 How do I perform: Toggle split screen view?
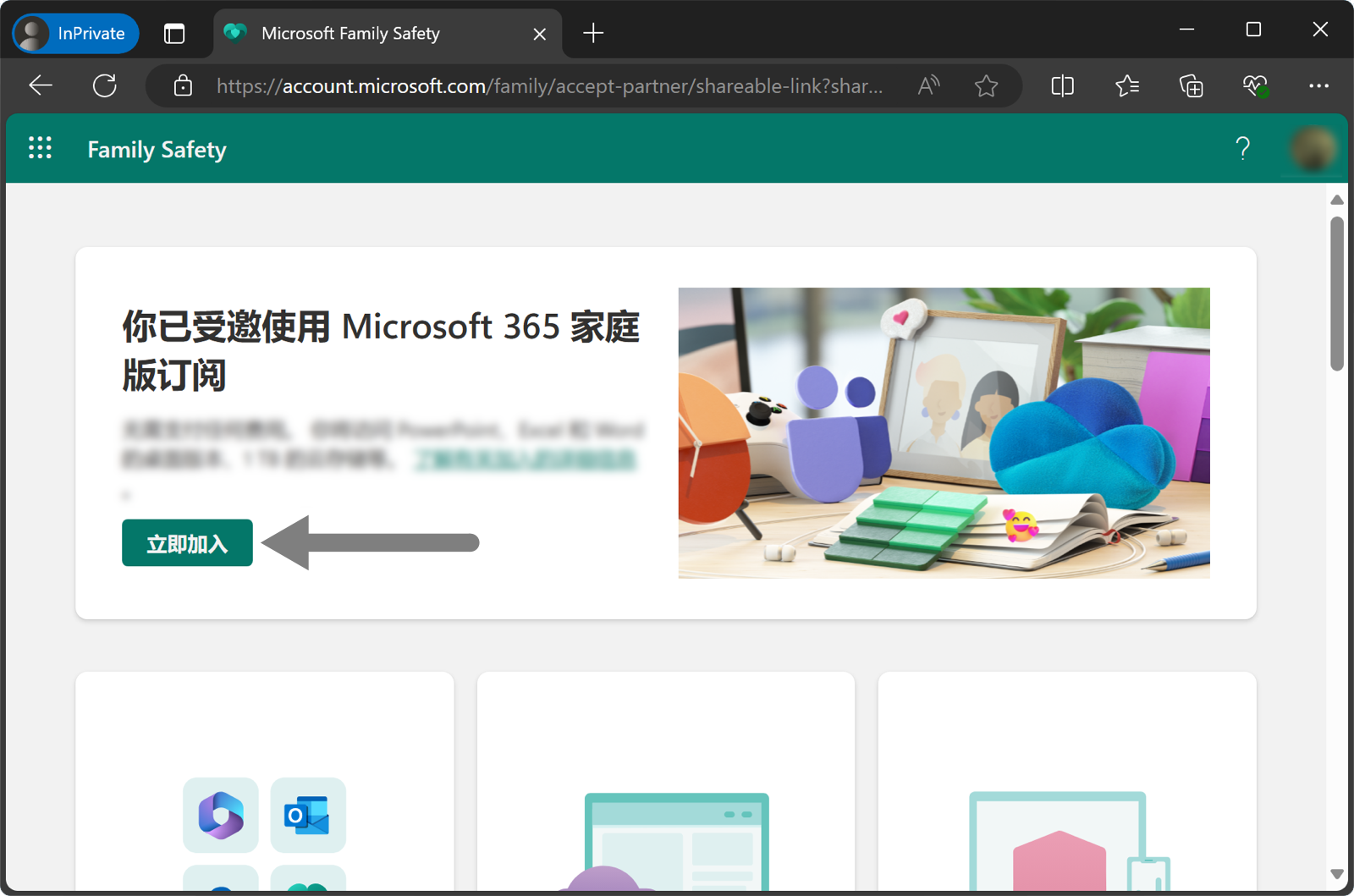1062,85
